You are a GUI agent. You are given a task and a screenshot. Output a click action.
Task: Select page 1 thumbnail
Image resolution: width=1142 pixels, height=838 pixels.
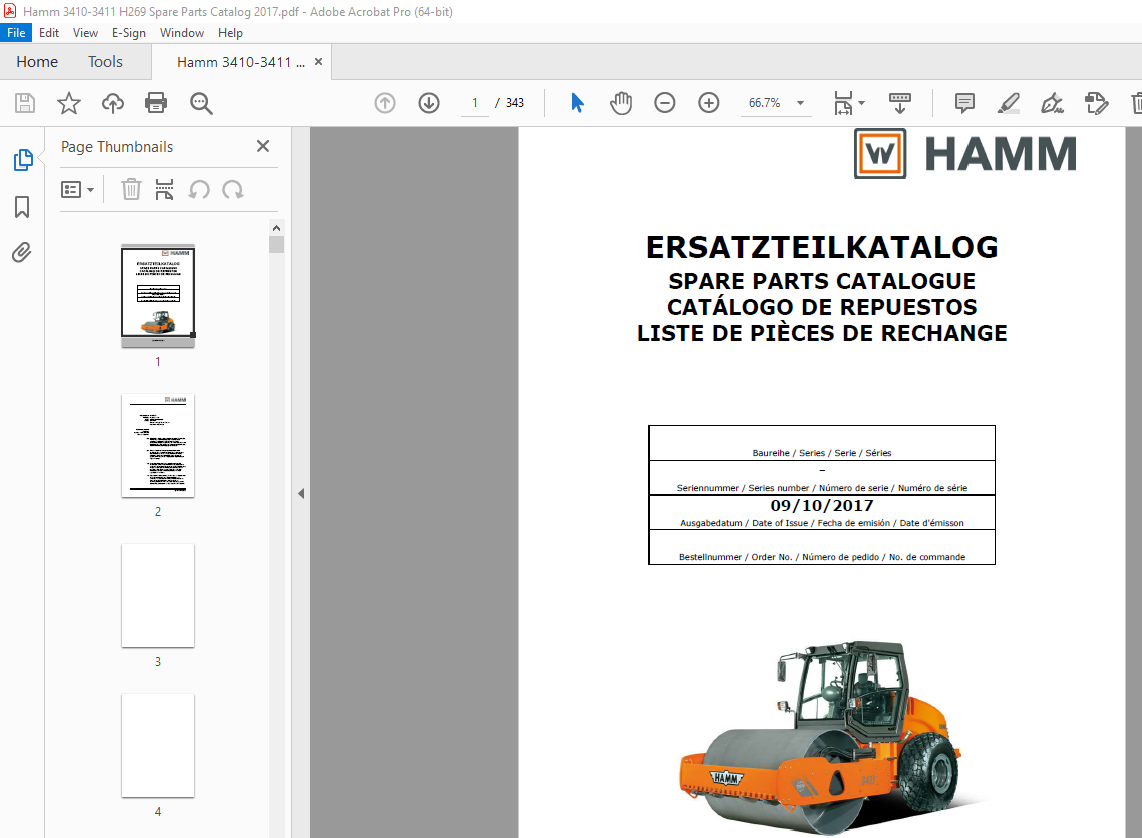coord(158,295)
